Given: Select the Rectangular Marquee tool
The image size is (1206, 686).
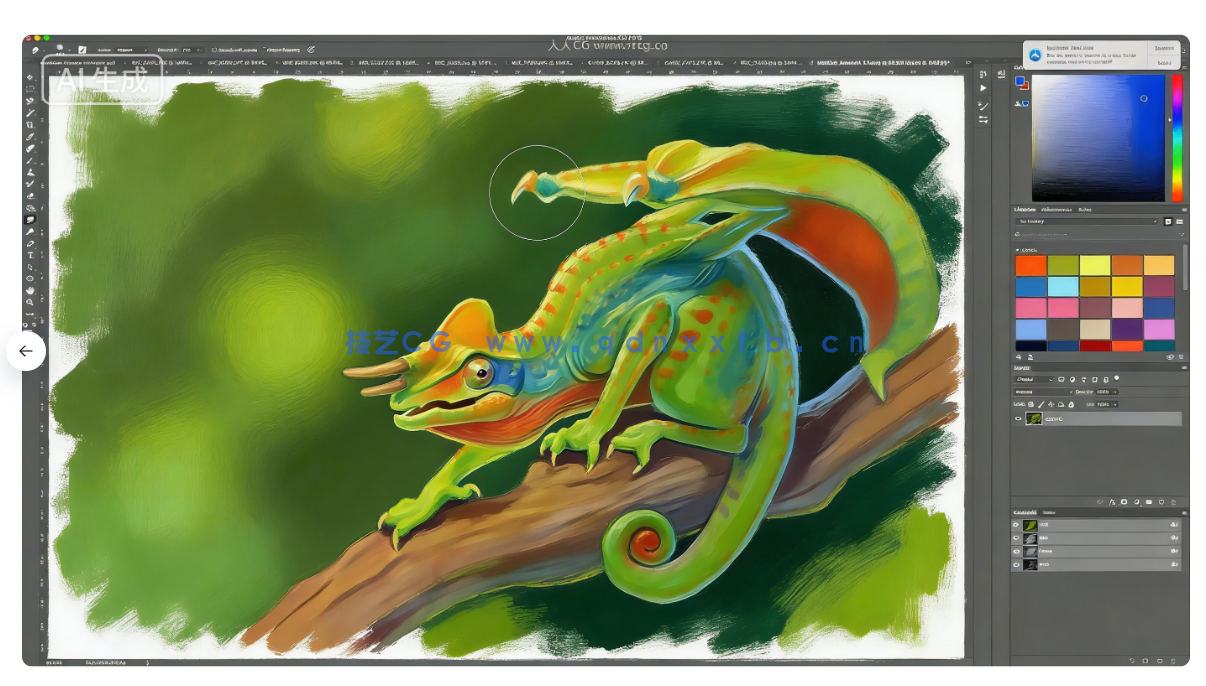Looking at the screenshot, I should pyautogui.click(x=30, y=89).
